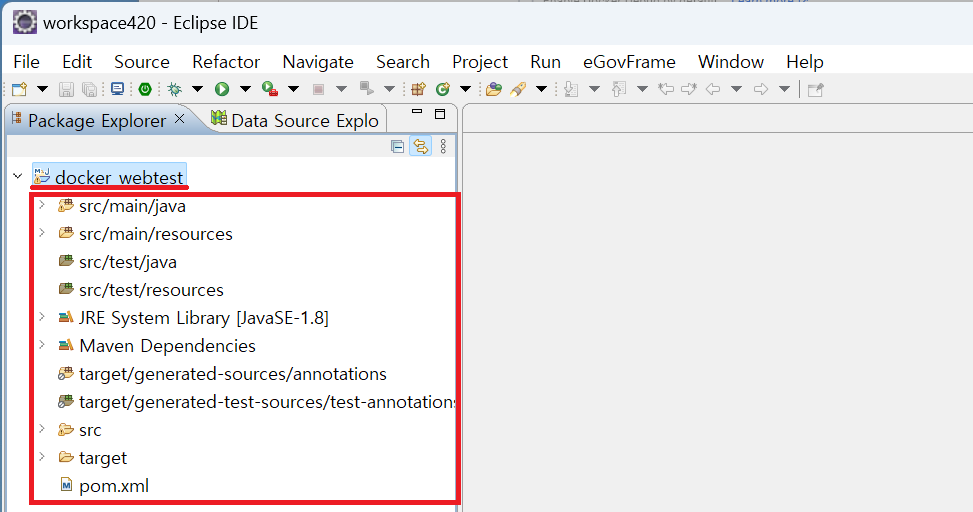Click the Debug bug icon

(x=174, y=89)
